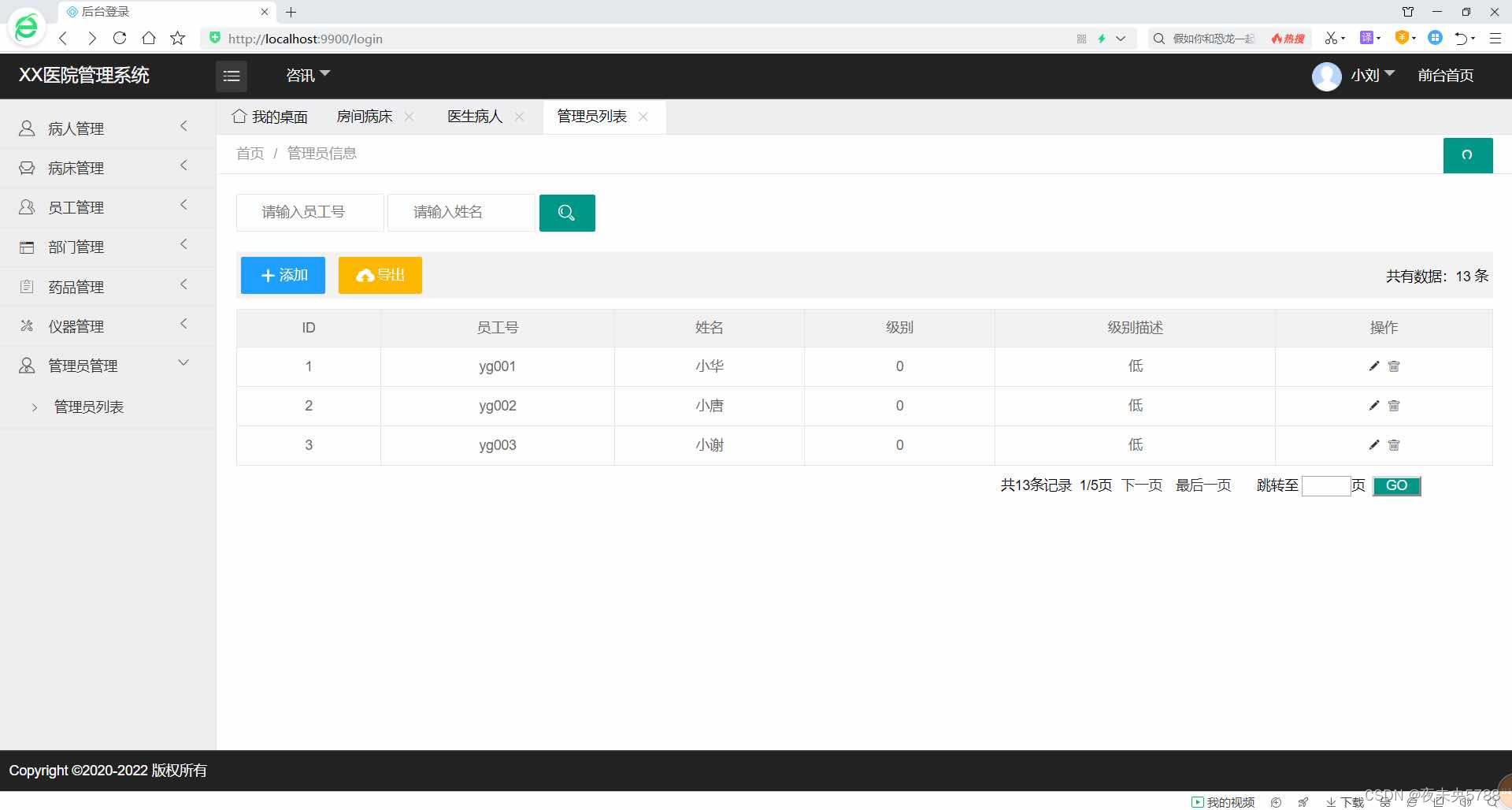Image resolution: width=1512 pixels, height=810 pixels.
Task: Click the green refresh button
Action: point(1468,155)
